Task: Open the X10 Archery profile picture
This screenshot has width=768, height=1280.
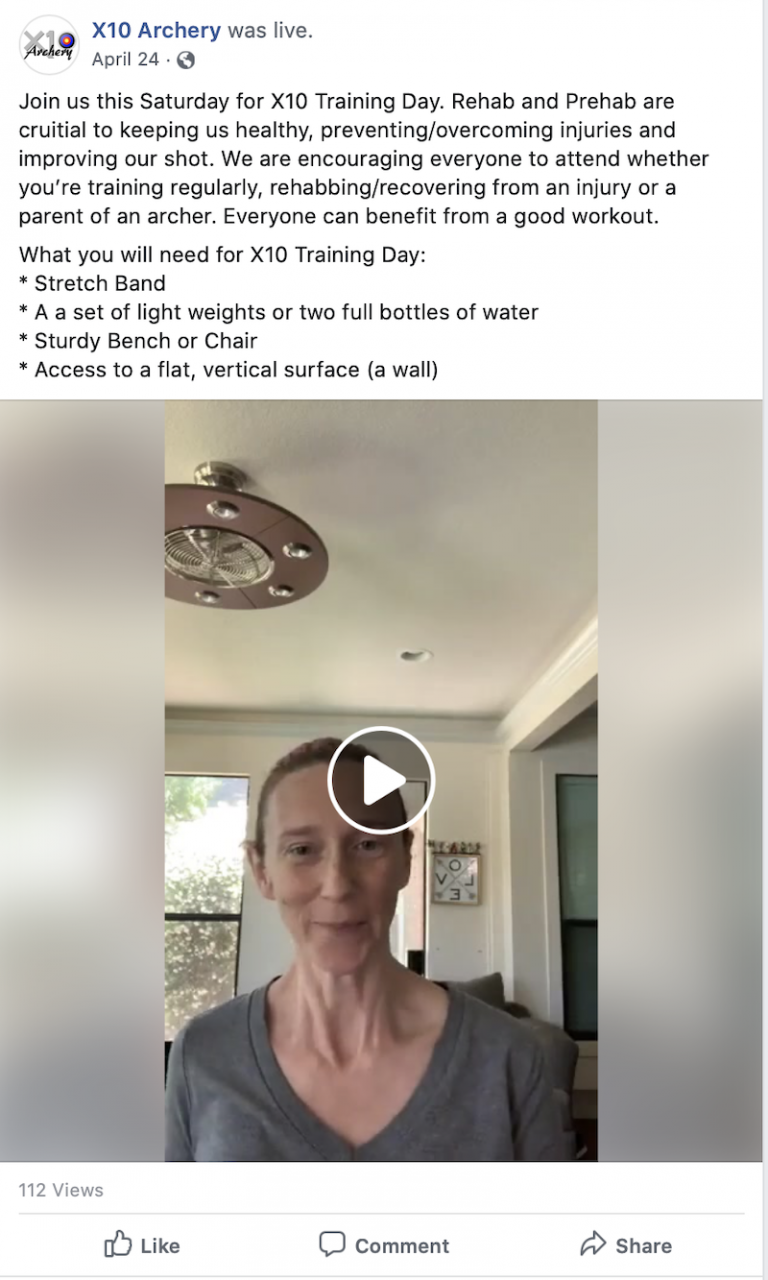Action: click(49, 45)
